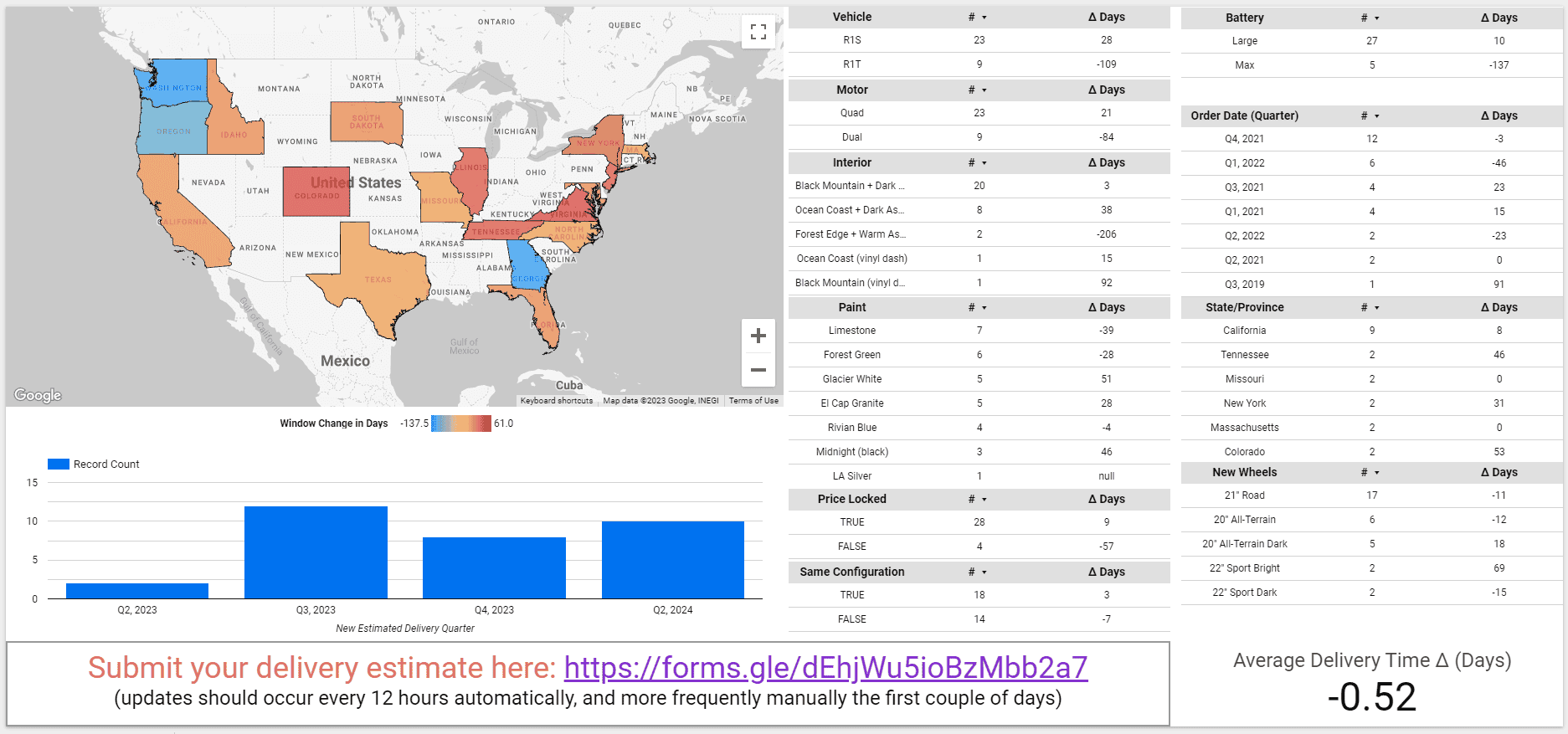Select the Q2, 2023 bar
Viewport: 1568px width, 734px height.
coord(137,591)
